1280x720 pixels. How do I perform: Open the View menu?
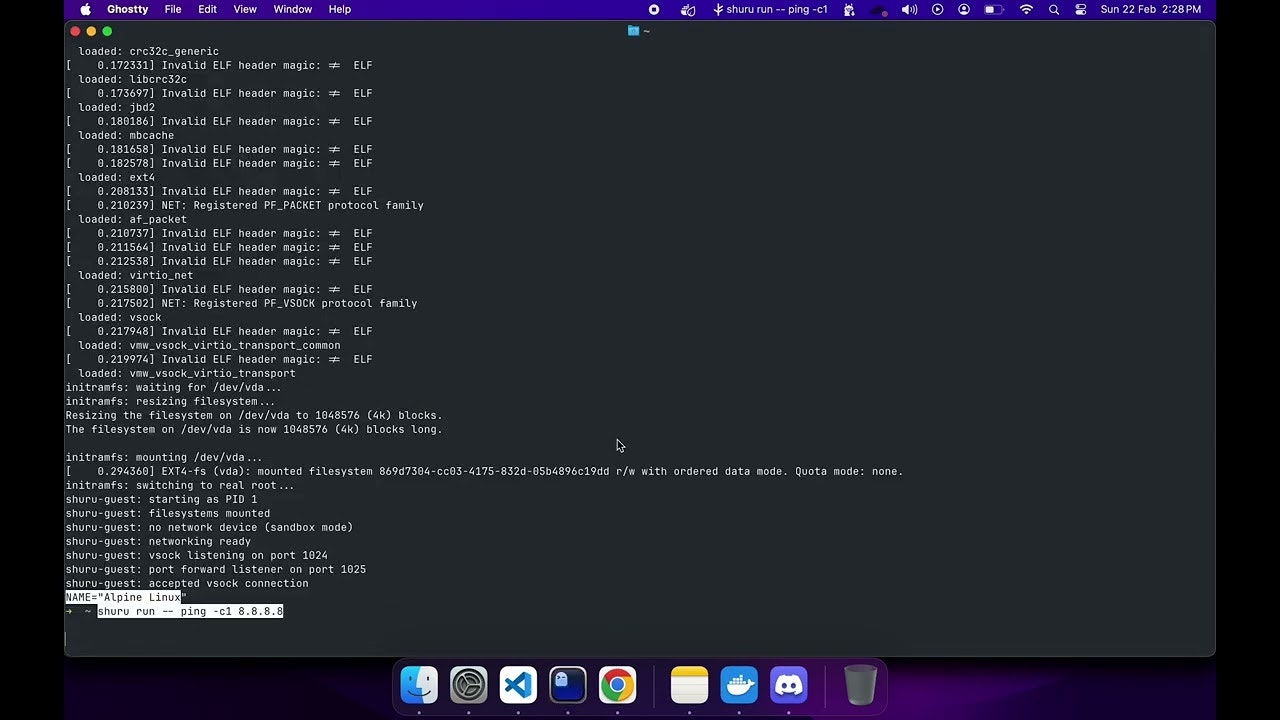coord(245,9)
